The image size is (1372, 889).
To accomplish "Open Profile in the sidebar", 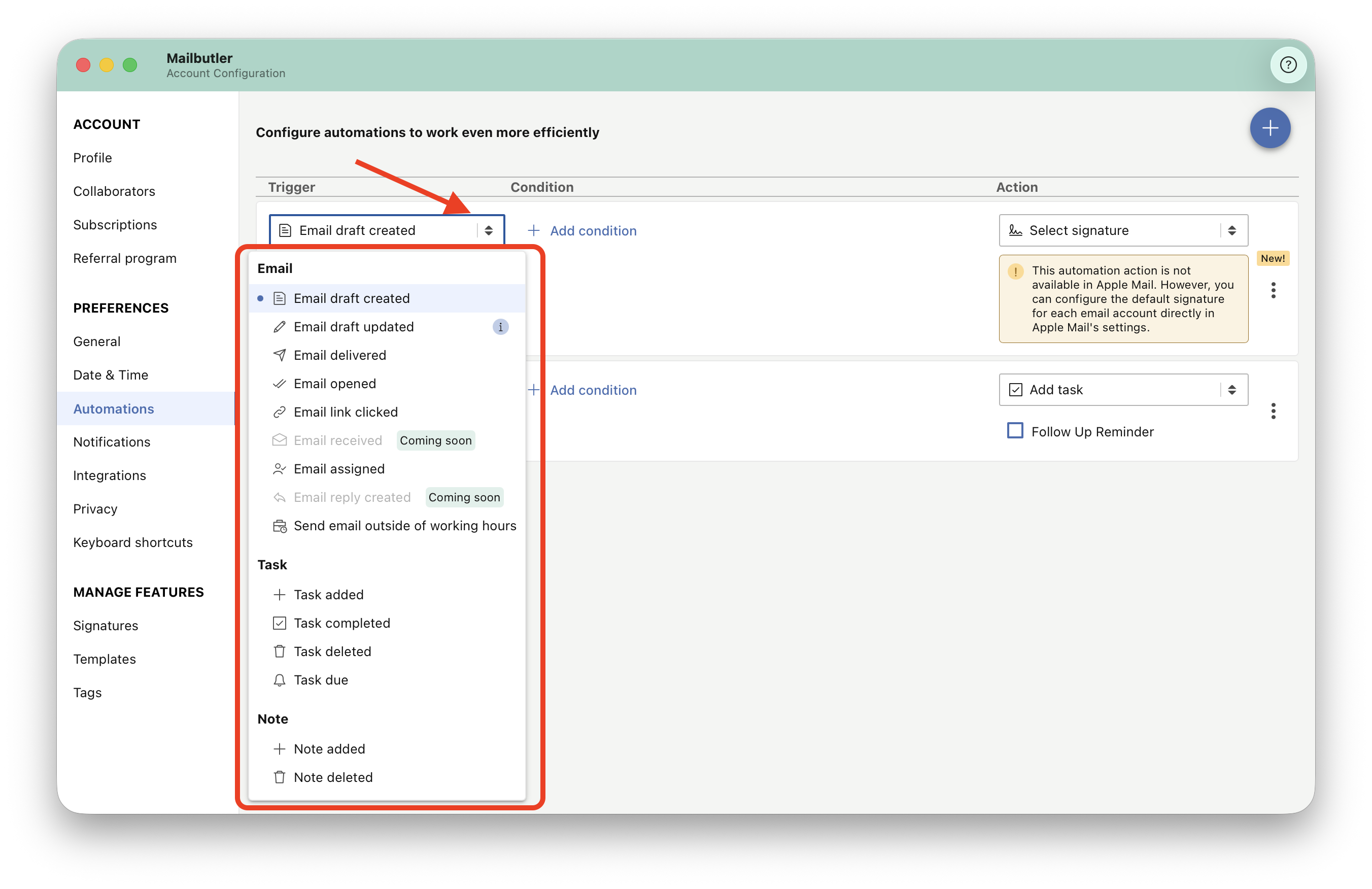I will pyautogui.click(x=93, y=158).
